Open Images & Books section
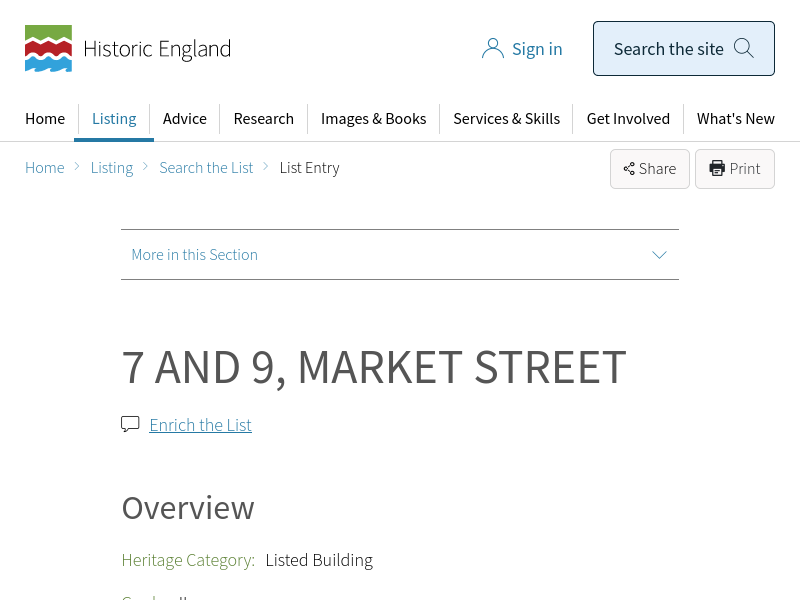This screenshot has width=800, height=600. [x=373, y=119]
